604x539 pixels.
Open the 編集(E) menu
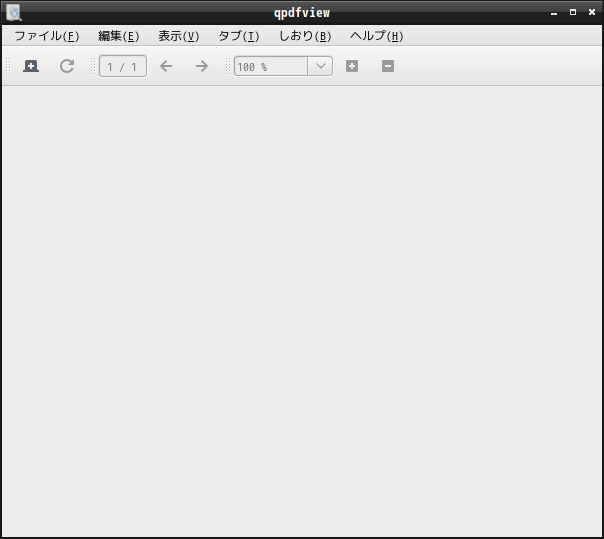coord(119,36)
